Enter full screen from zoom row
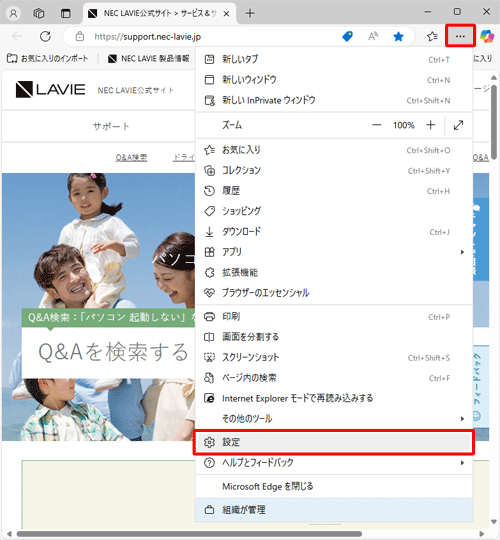Viewport: 500px width, 540px height. click(458, 125)
